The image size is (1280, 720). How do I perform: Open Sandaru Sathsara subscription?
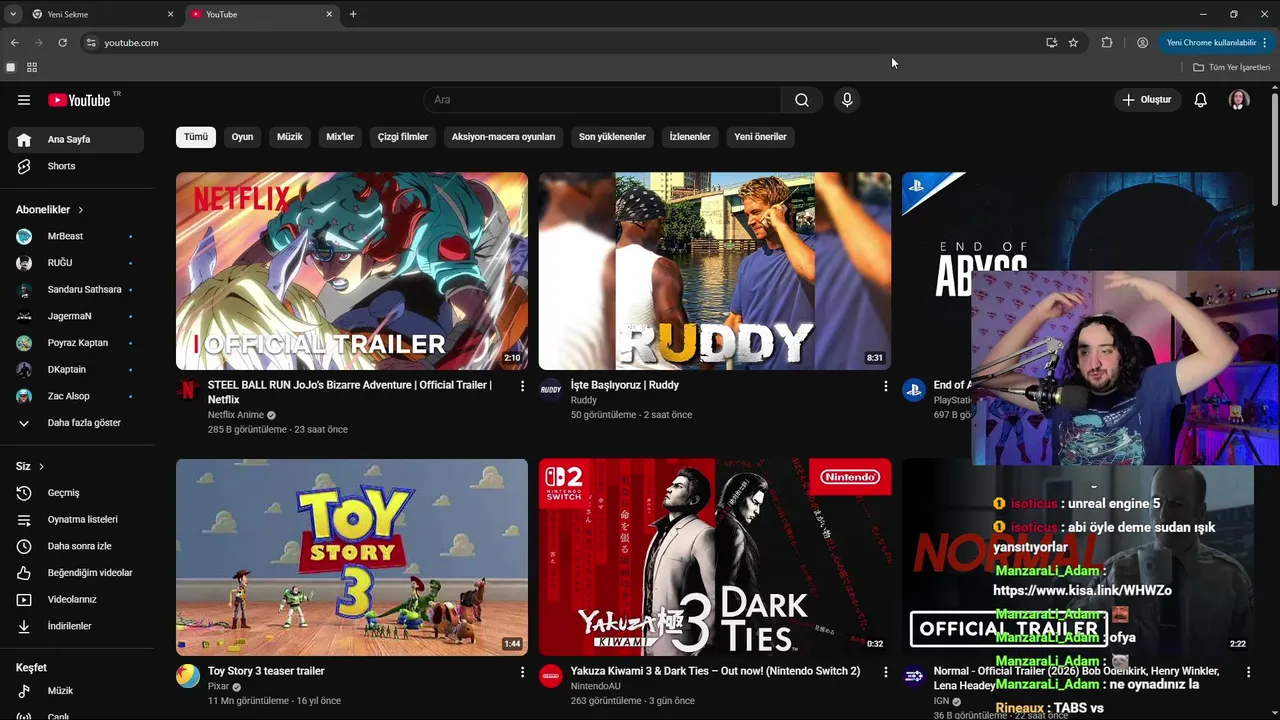tap(76, 289)
